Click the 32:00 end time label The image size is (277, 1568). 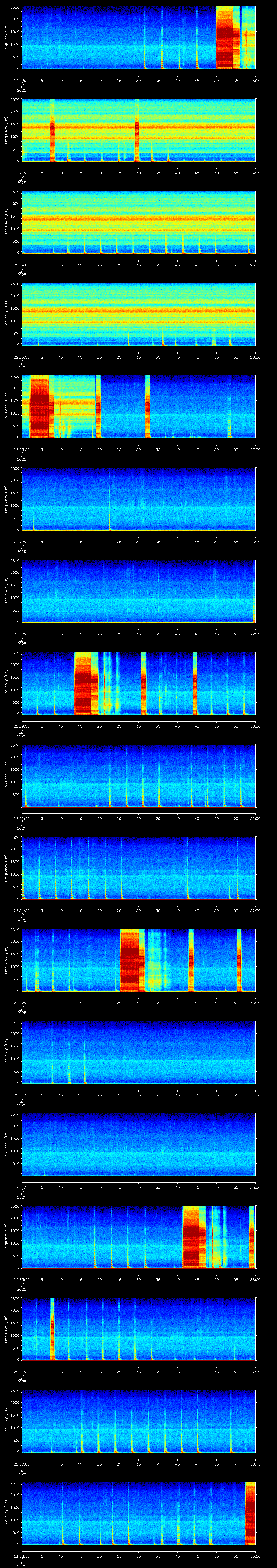point(255,910)
